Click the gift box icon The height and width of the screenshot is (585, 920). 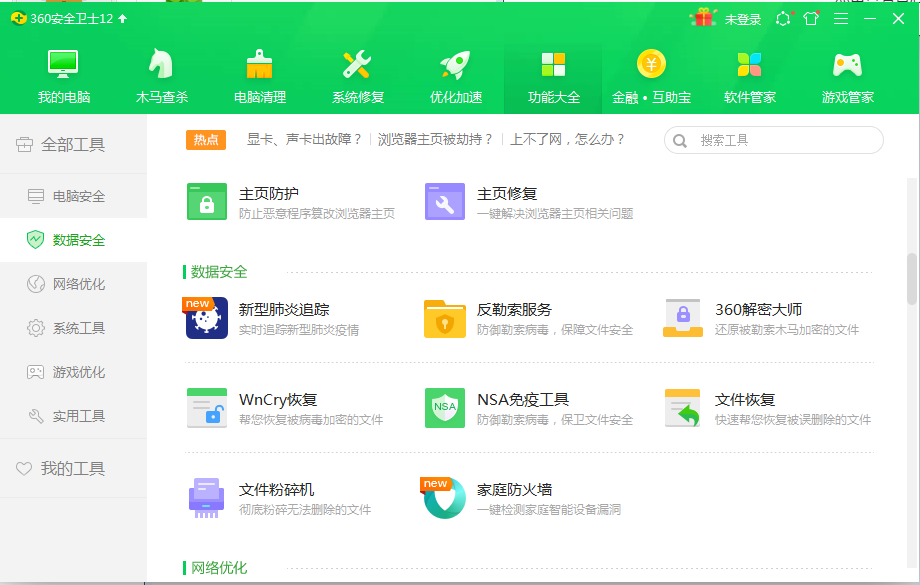[703, 18]
